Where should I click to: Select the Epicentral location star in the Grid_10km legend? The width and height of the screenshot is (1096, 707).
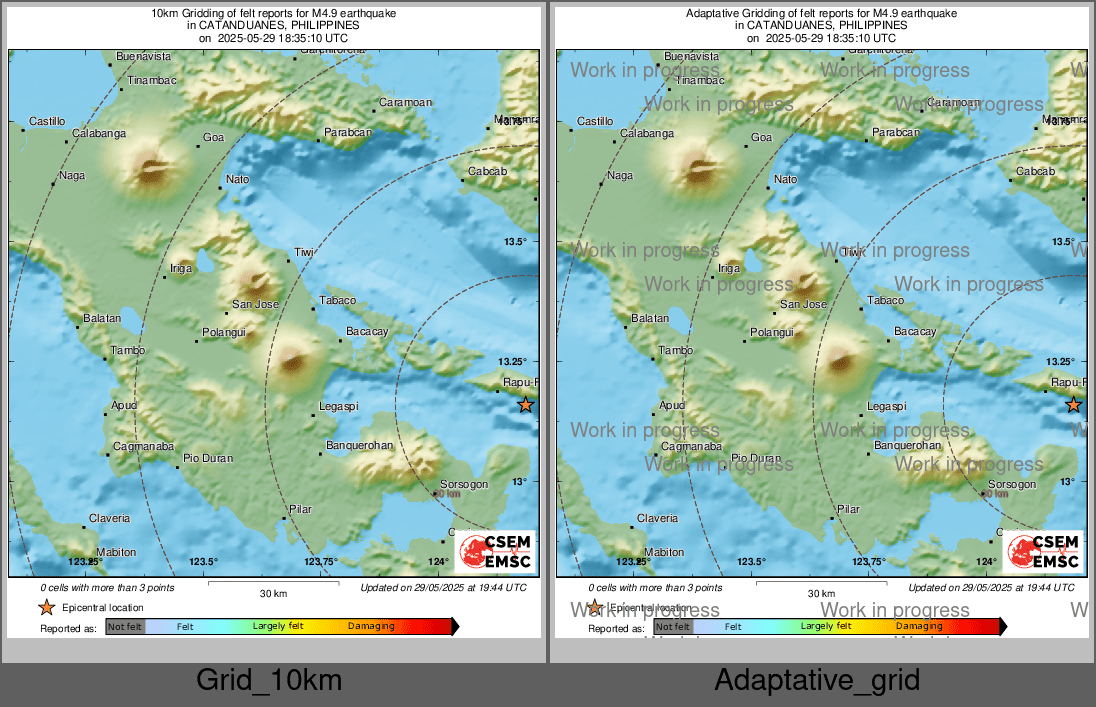47,607
